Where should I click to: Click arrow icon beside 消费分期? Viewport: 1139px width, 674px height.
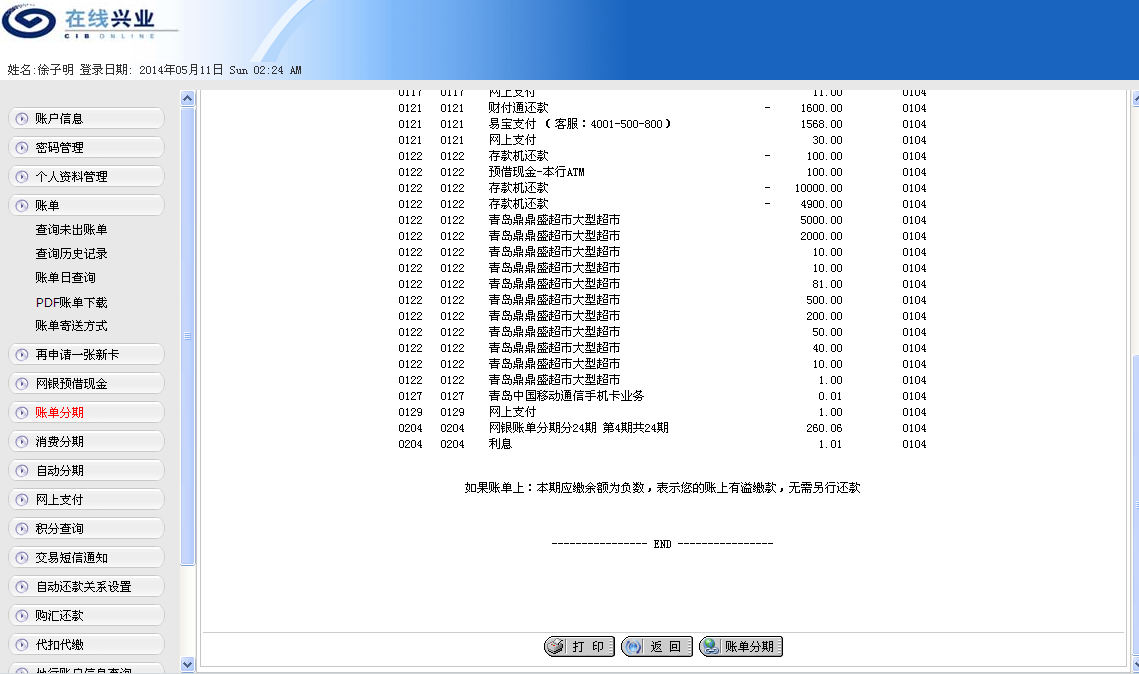(22, 442)
